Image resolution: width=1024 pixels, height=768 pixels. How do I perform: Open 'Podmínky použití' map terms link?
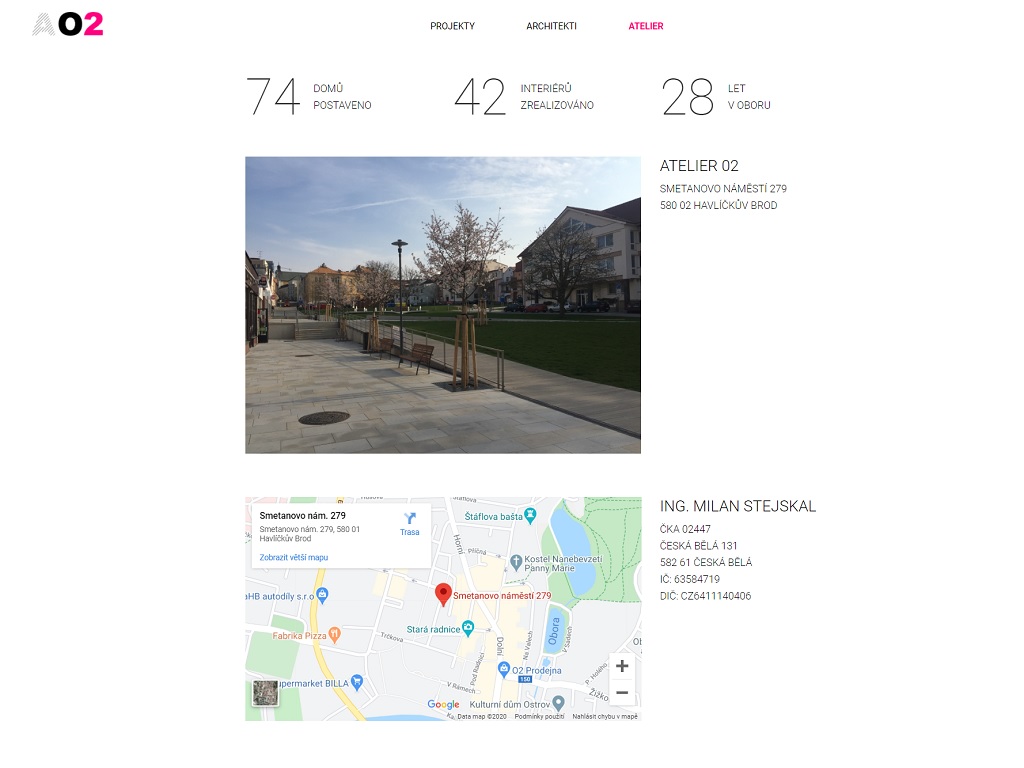tap(539, 716)
